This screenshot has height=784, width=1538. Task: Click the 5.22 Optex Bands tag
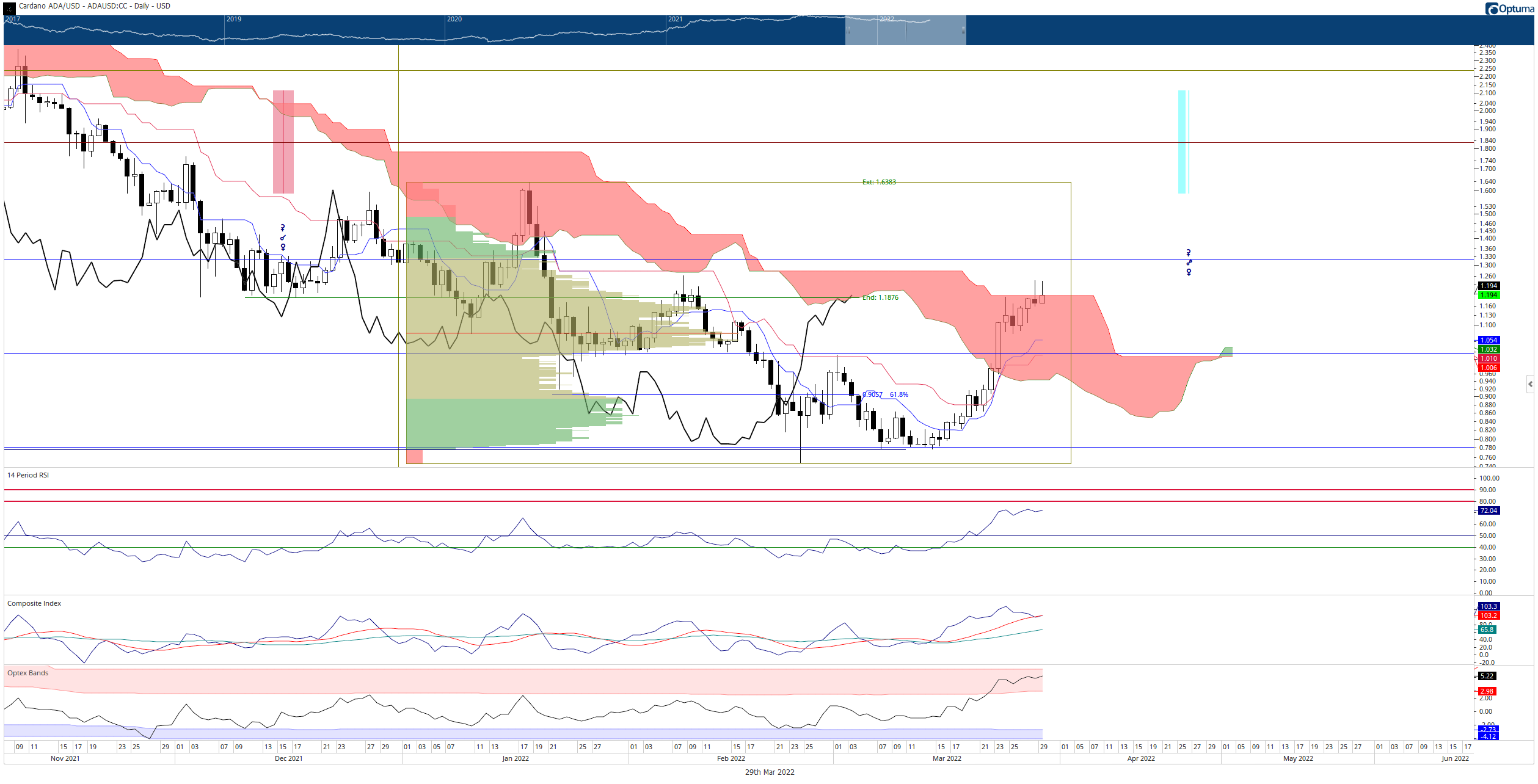(1487, 676)
